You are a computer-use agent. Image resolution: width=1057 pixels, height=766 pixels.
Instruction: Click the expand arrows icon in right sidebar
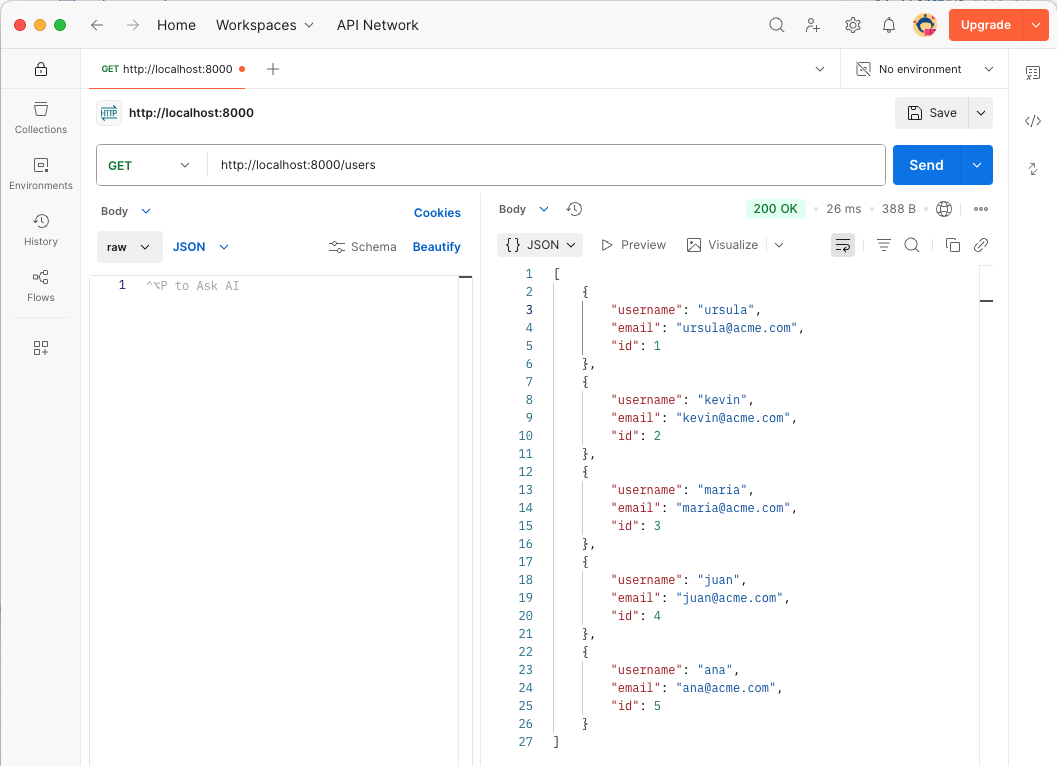(1033, 169)
